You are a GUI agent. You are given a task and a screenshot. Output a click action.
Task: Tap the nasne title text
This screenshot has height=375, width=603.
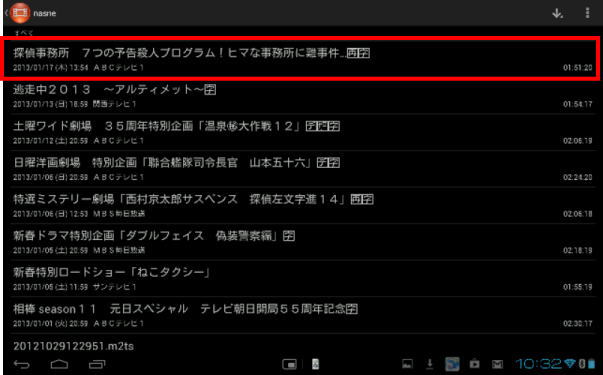pyautogui.click(x=45, y=13)
